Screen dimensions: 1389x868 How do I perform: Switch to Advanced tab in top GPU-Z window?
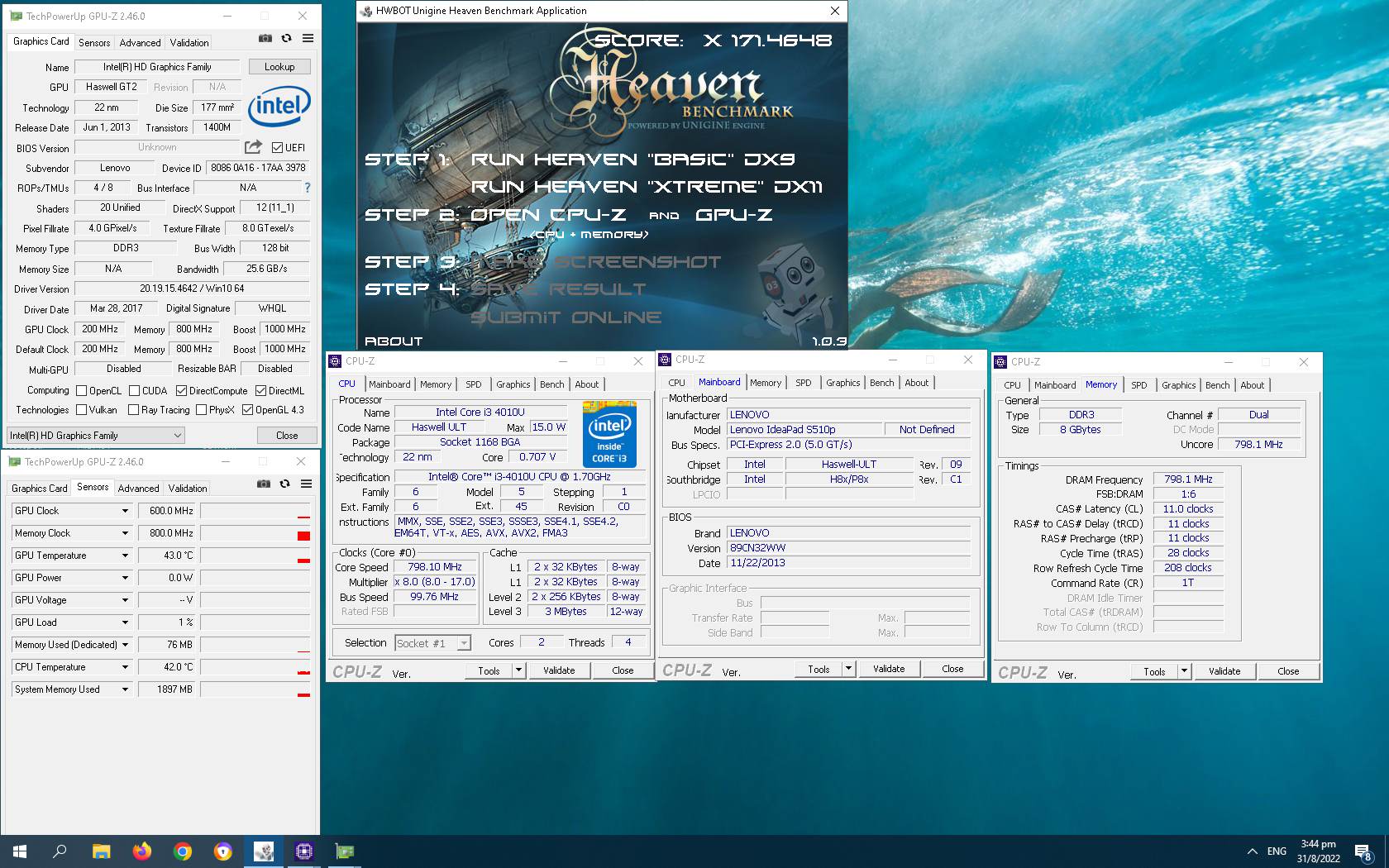click(140, 43)
